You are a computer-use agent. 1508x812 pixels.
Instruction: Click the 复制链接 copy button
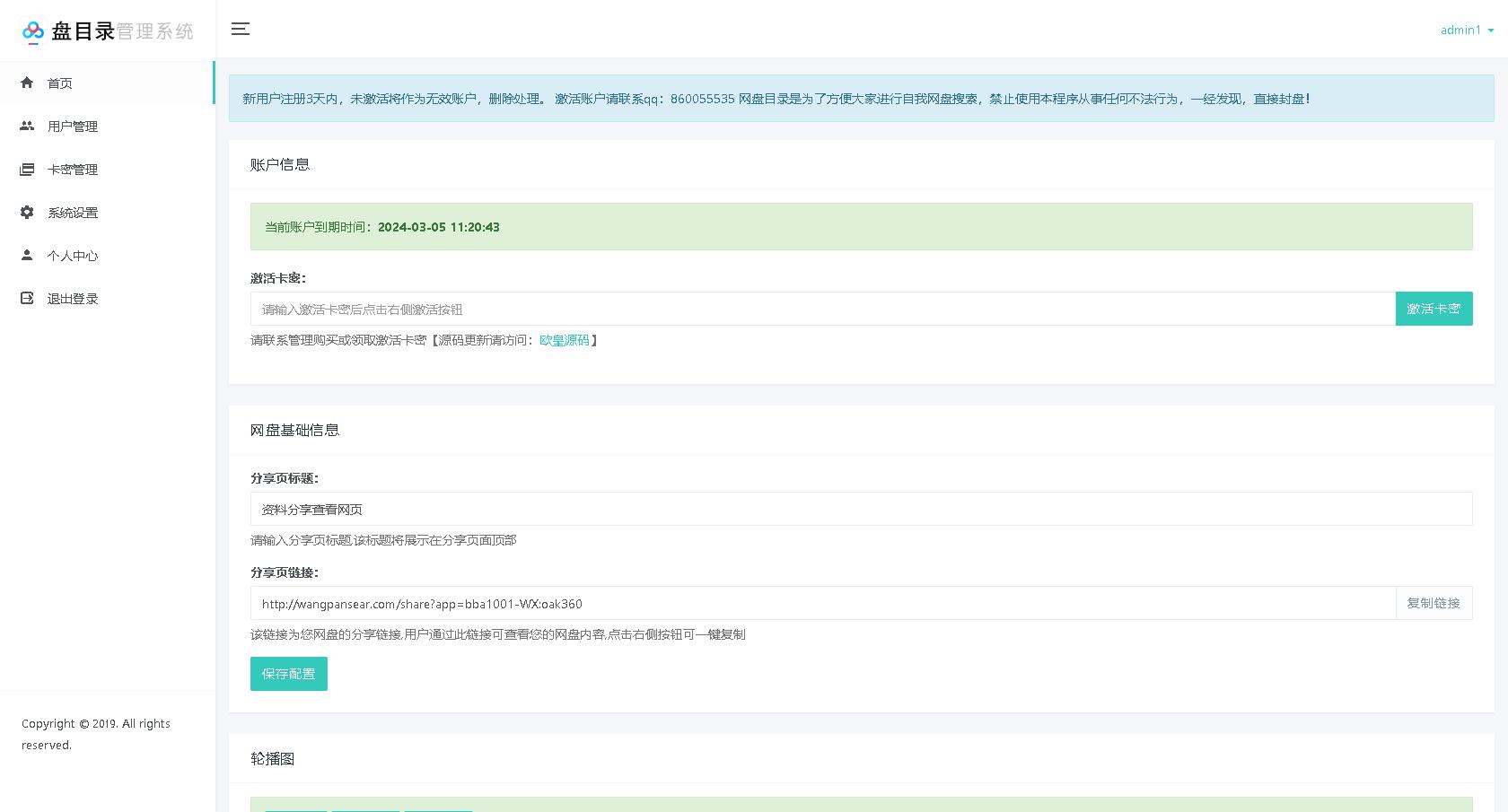[1433, 603]
